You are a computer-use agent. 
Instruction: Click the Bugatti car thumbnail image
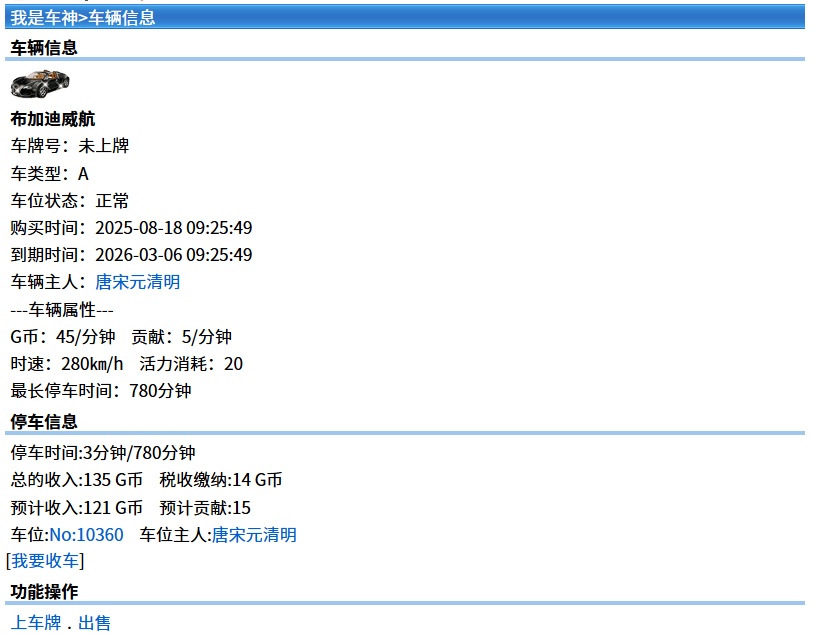[40, 83]
